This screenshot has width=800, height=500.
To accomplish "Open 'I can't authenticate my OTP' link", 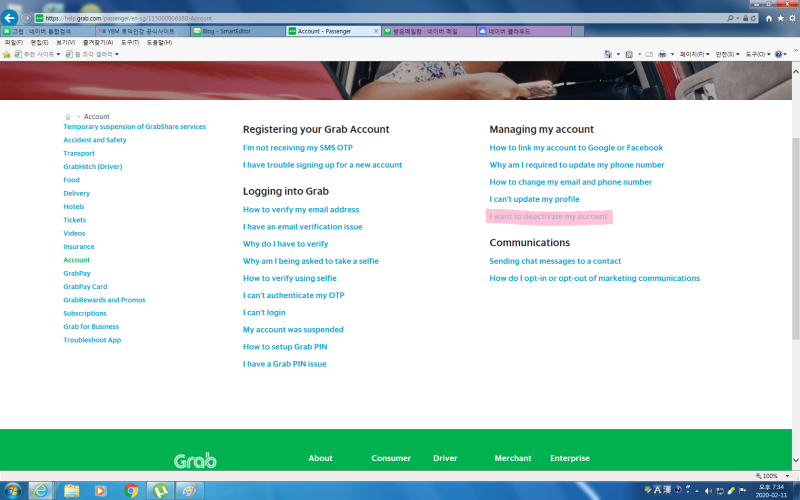I will click(x=293, y=295).
